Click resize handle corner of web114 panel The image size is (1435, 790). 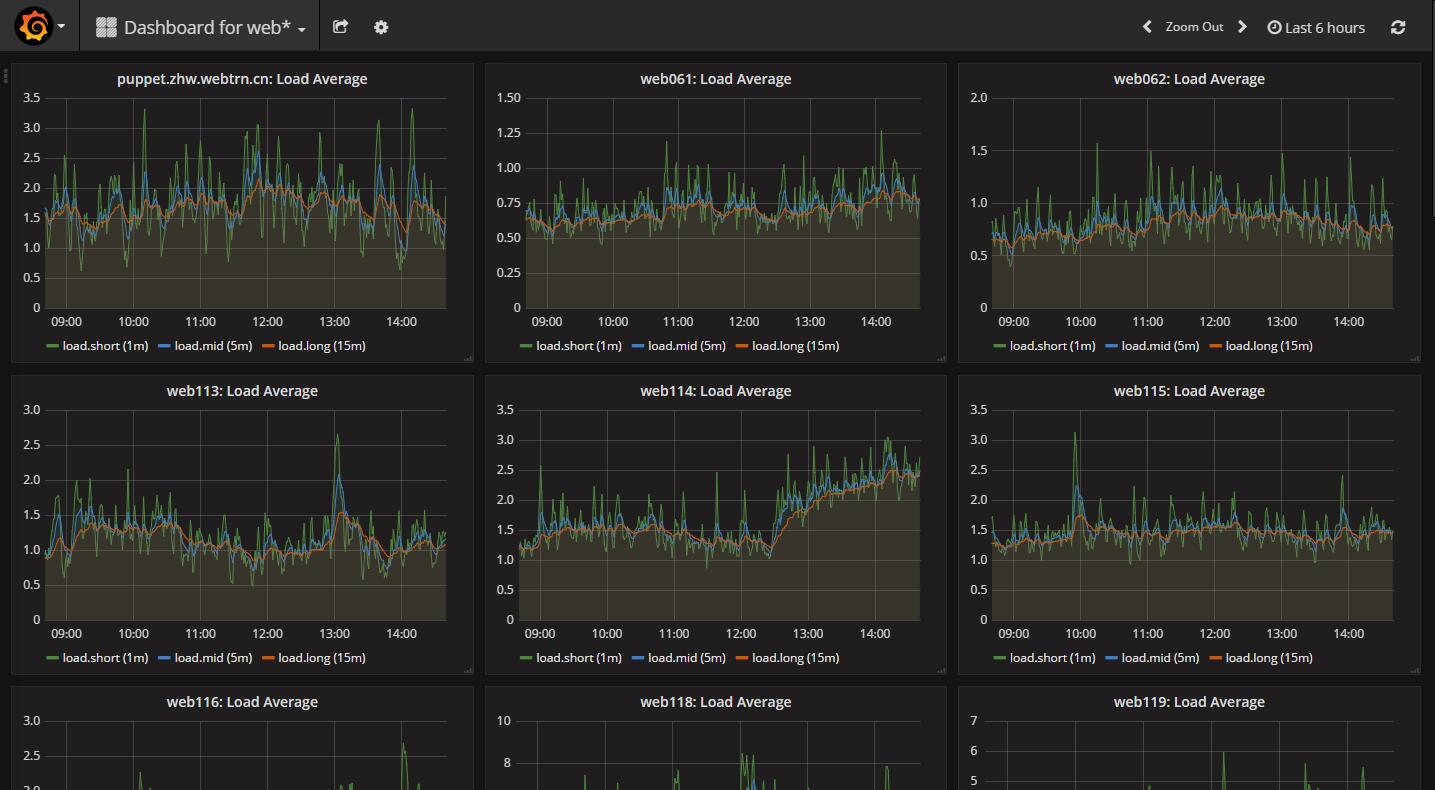coord(941,669)
